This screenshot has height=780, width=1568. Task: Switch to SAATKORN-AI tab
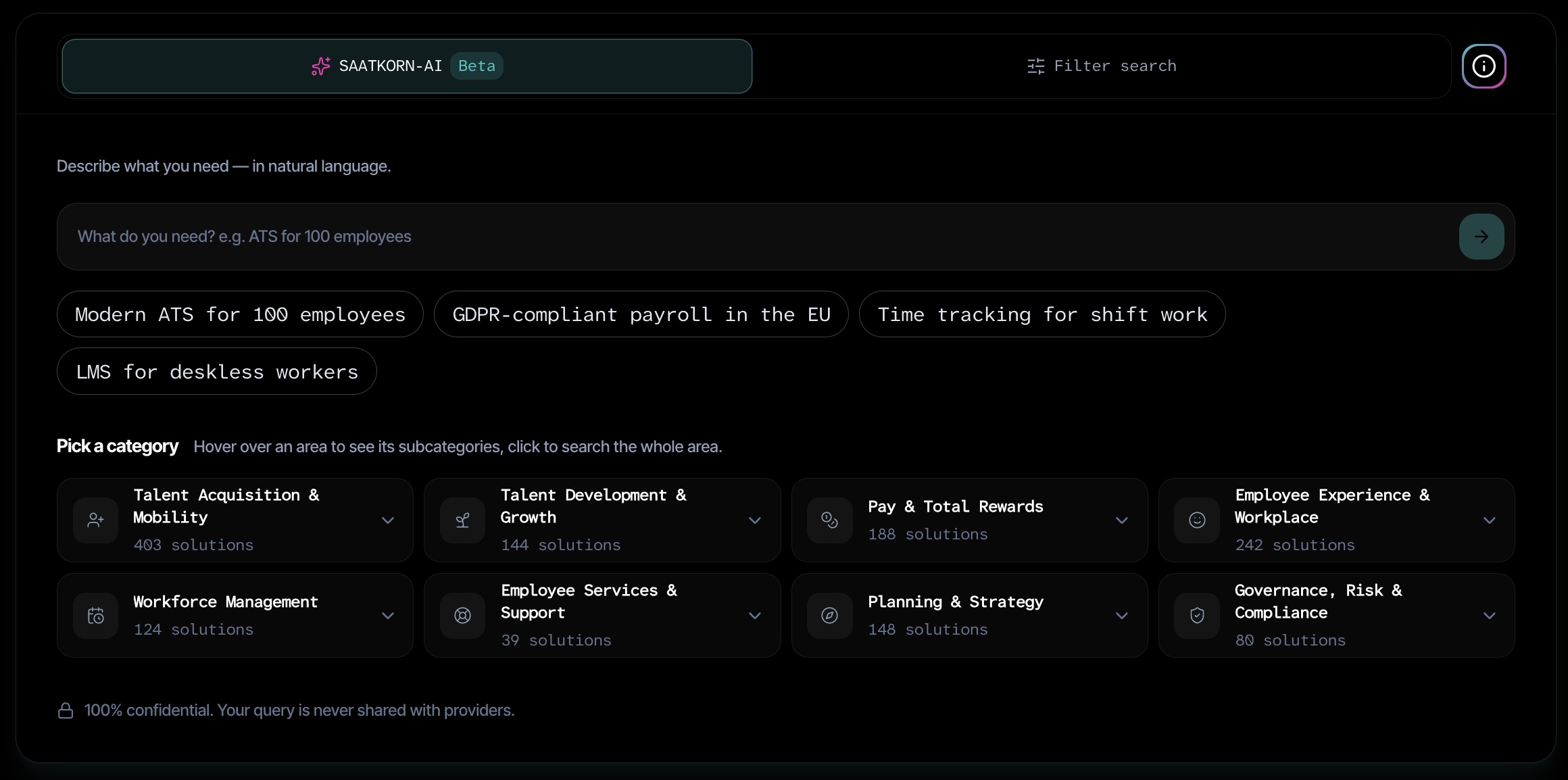(407, 66)
